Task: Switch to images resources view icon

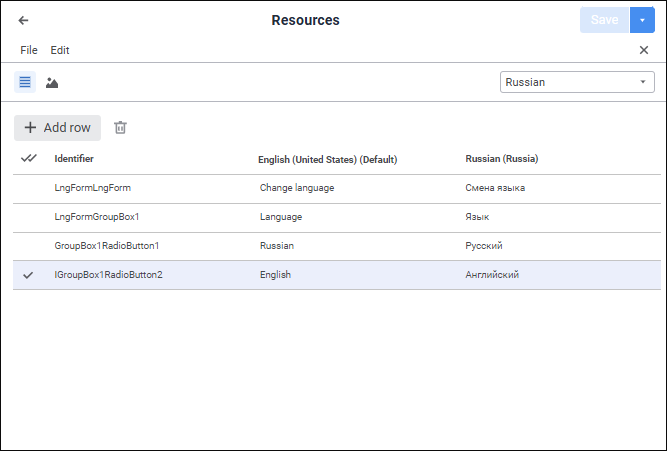Action: tap(52, 82)
